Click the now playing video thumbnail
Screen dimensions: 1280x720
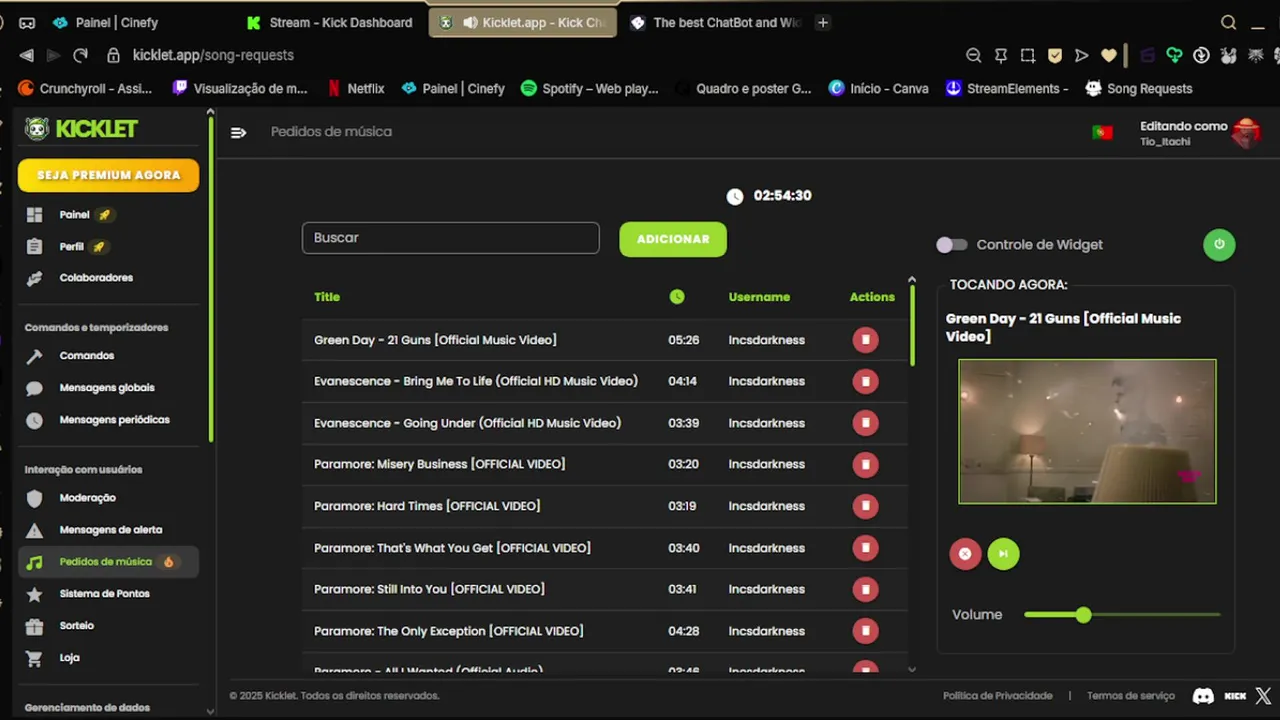tap(1087, 431)
